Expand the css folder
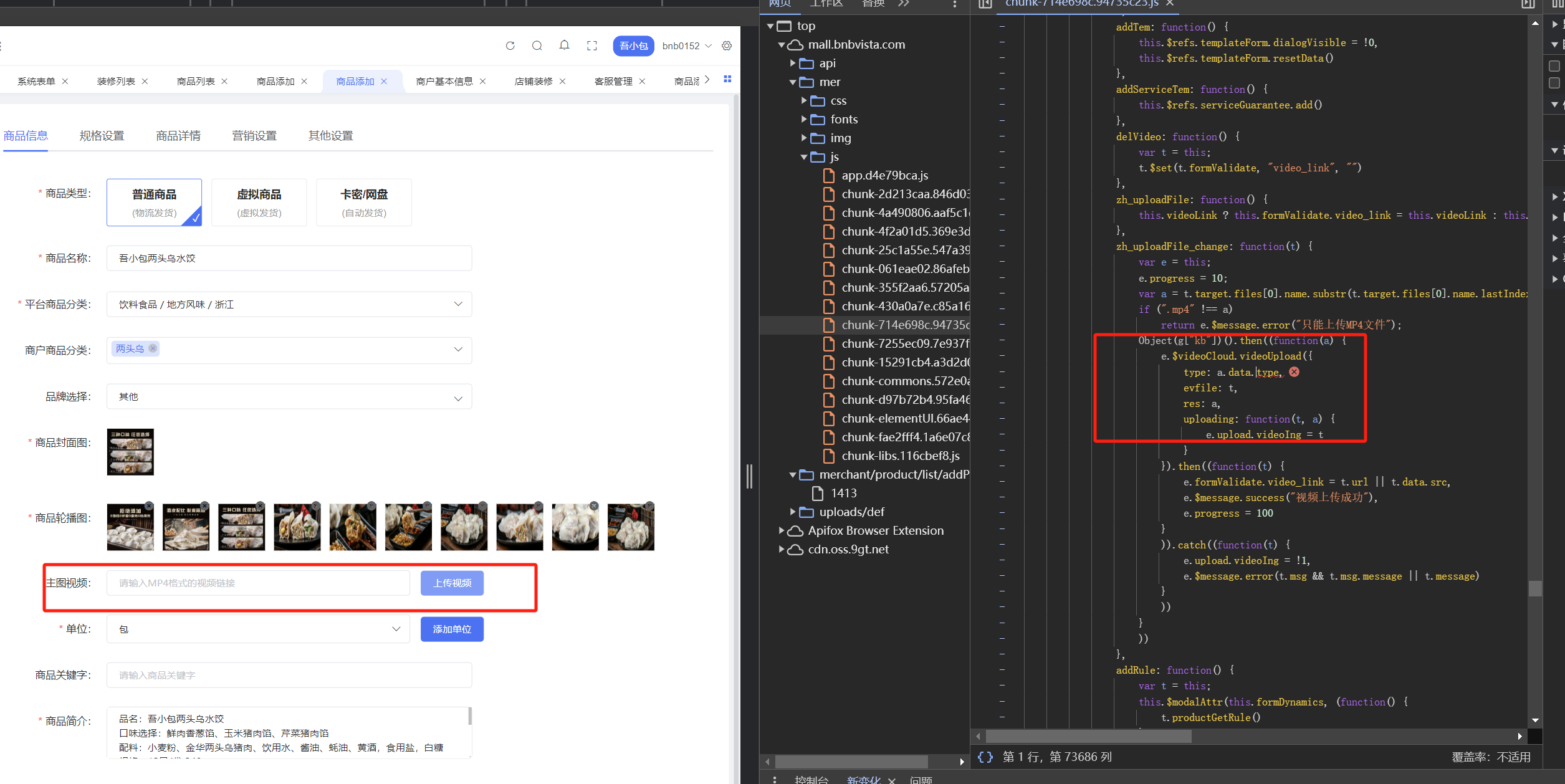This screenshot has height=784, width=1565. tap(804, 101)
